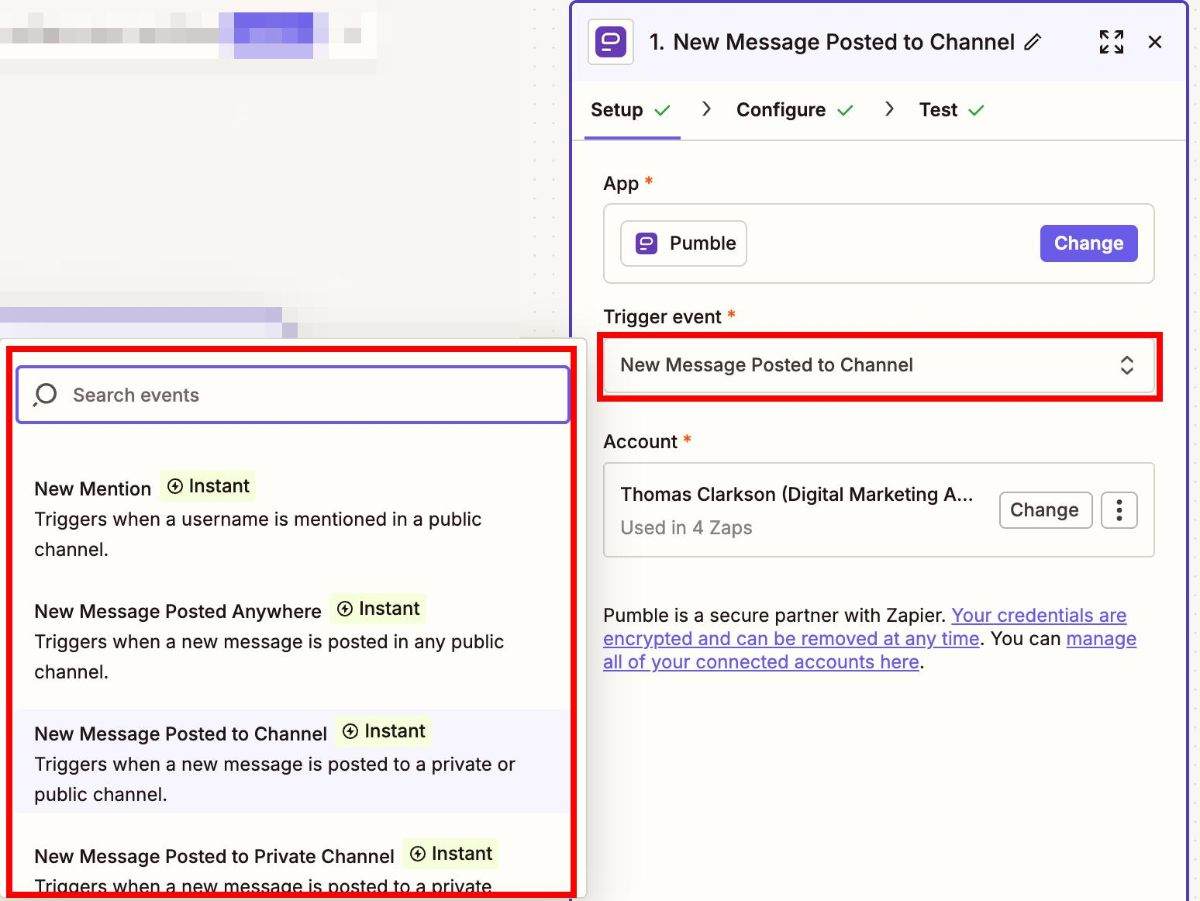1200x901 pixels.
Task: Click the magnifier icon in search events
Action: [45, 395]
